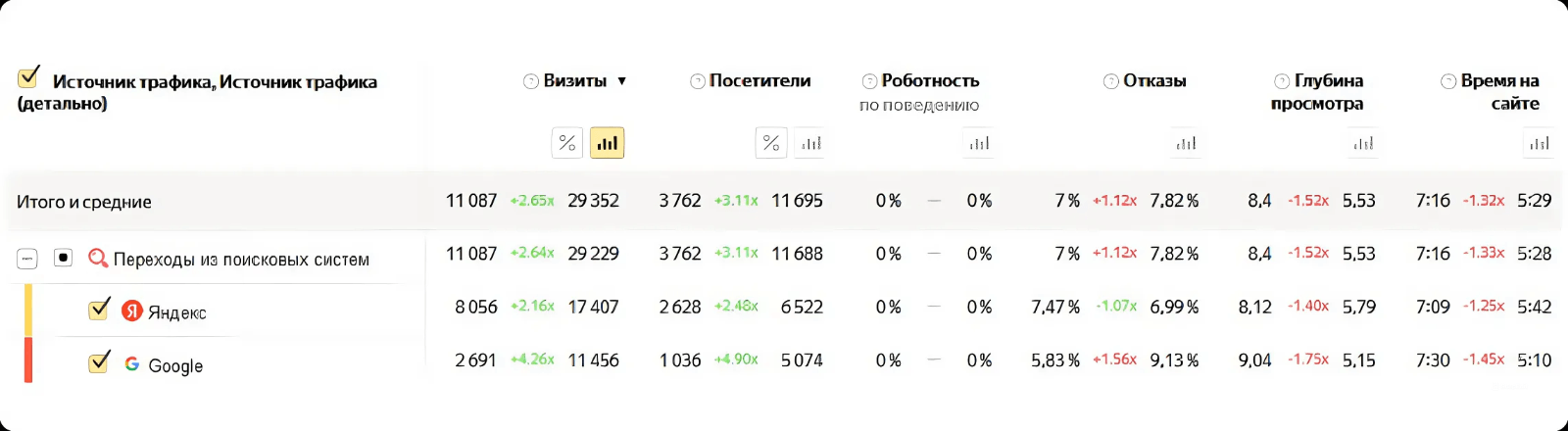This screenshot has height=431, width=1568.
Task: Click the Google source name
Action: pyautogui.click(x=175, y=365)
